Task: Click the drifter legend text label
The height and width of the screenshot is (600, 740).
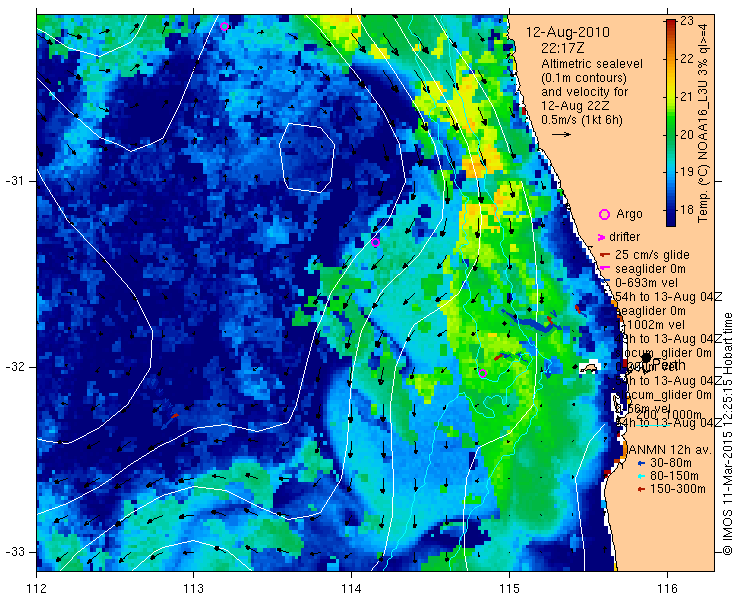Action: (x=625, y=237)
